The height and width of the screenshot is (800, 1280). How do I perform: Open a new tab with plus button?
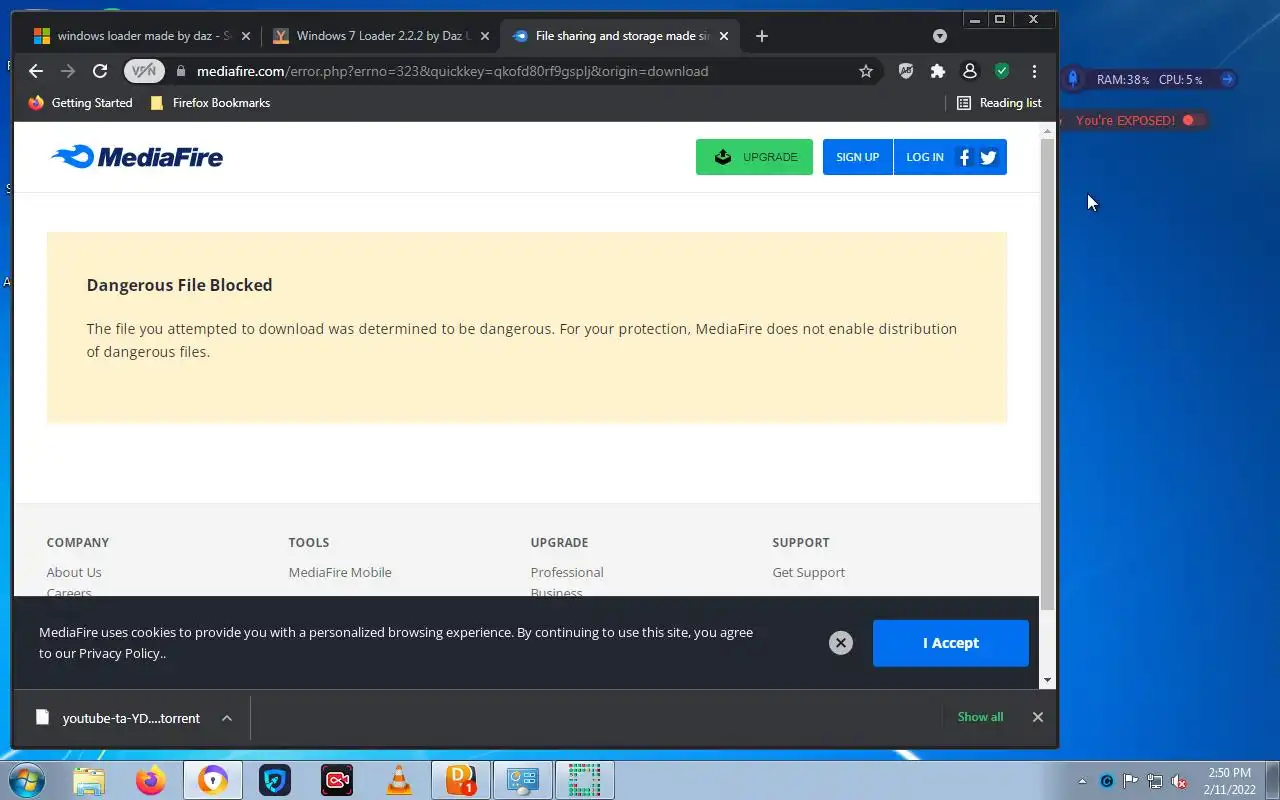pyautogui.click(x=762, y=36)
